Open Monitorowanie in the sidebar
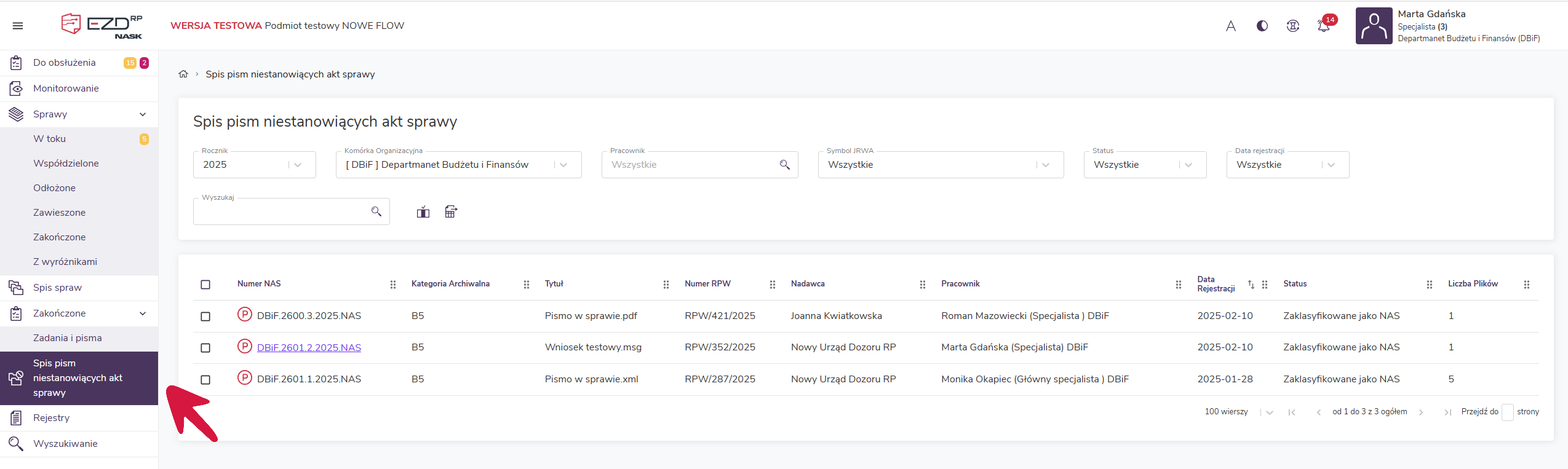 click(66, 89)
